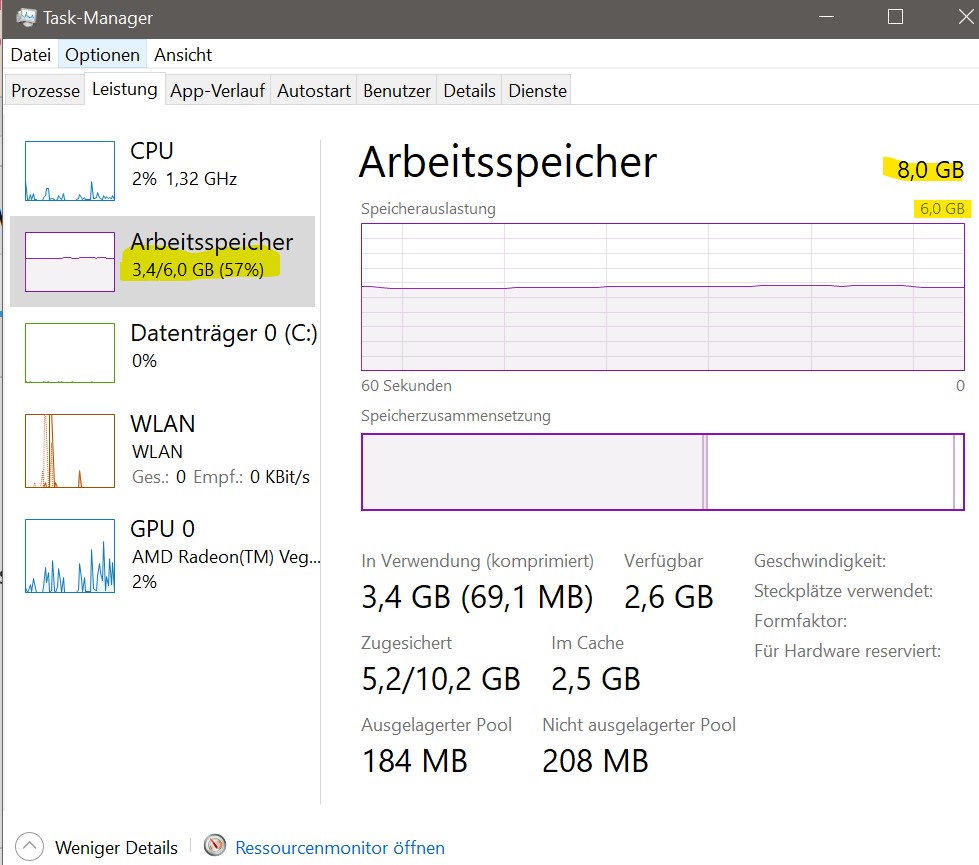Open the Benutzer tab

pyautogui.click(x=397, y=91)
